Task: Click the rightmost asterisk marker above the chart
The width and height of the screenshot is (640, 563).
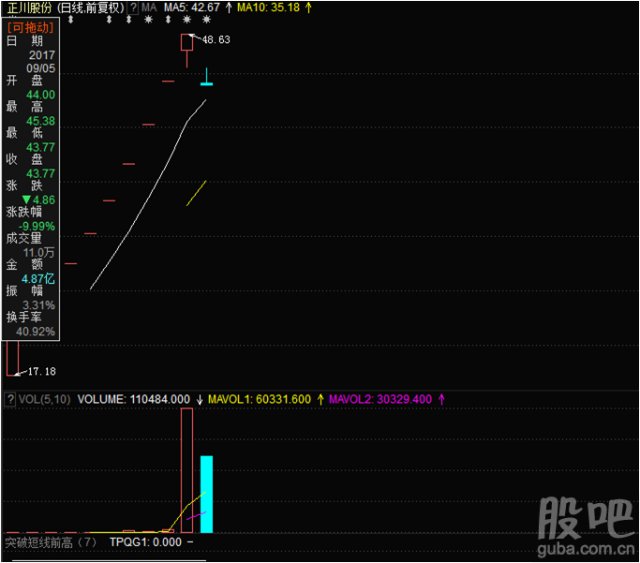Action: tap(206, 19)
